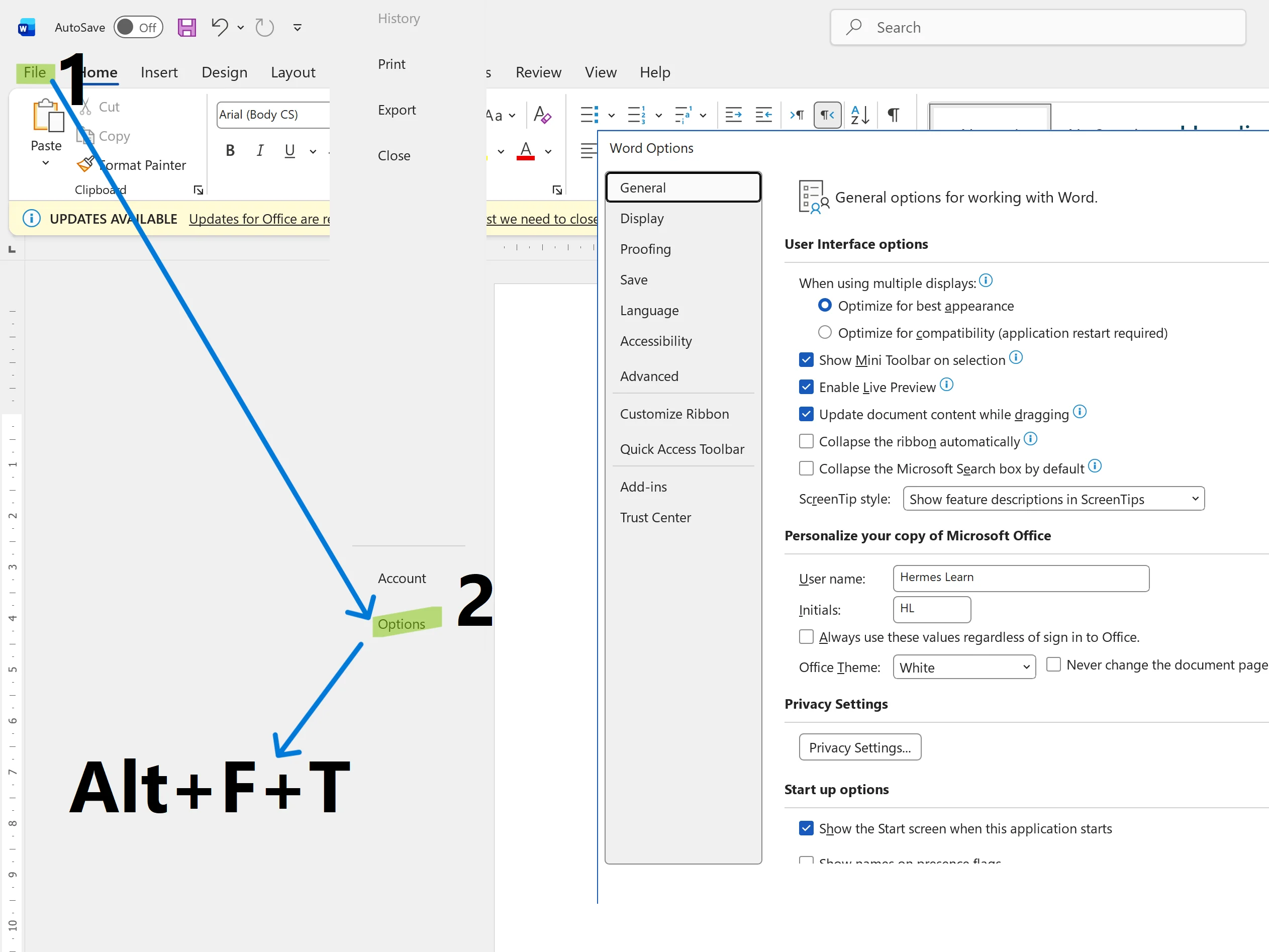1269x952 pixels.
Task: Click the User name field
Action: pyautogui.click(x=1021, y=579)
